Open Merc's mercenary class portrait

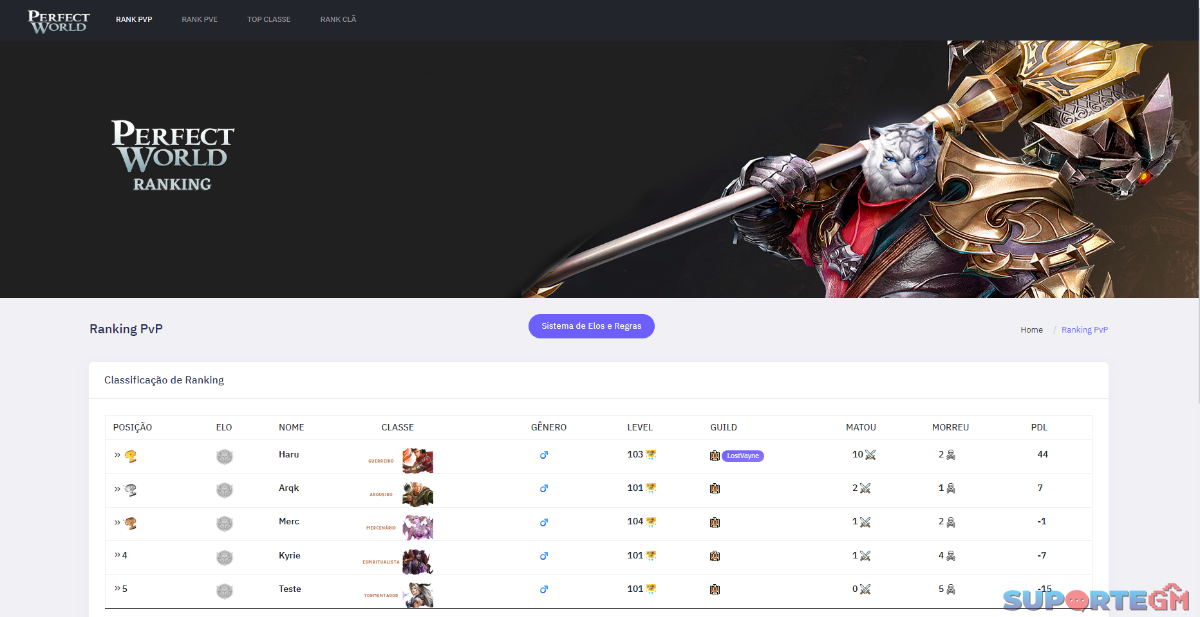point(418,527)
